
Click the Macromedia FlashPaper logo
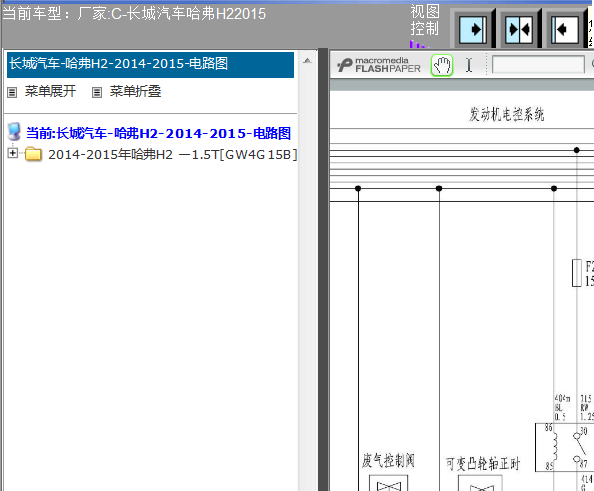coord(379,65)
